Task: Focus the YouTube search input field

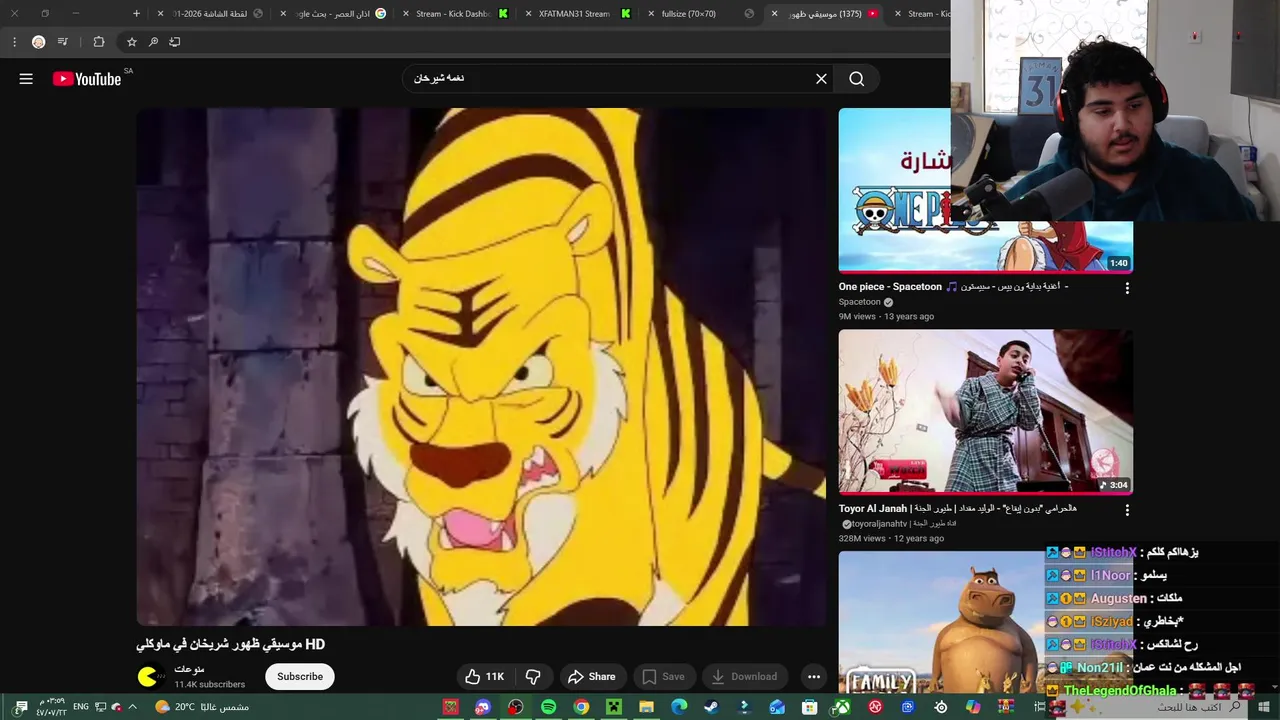Action: (x=610, y=79)
